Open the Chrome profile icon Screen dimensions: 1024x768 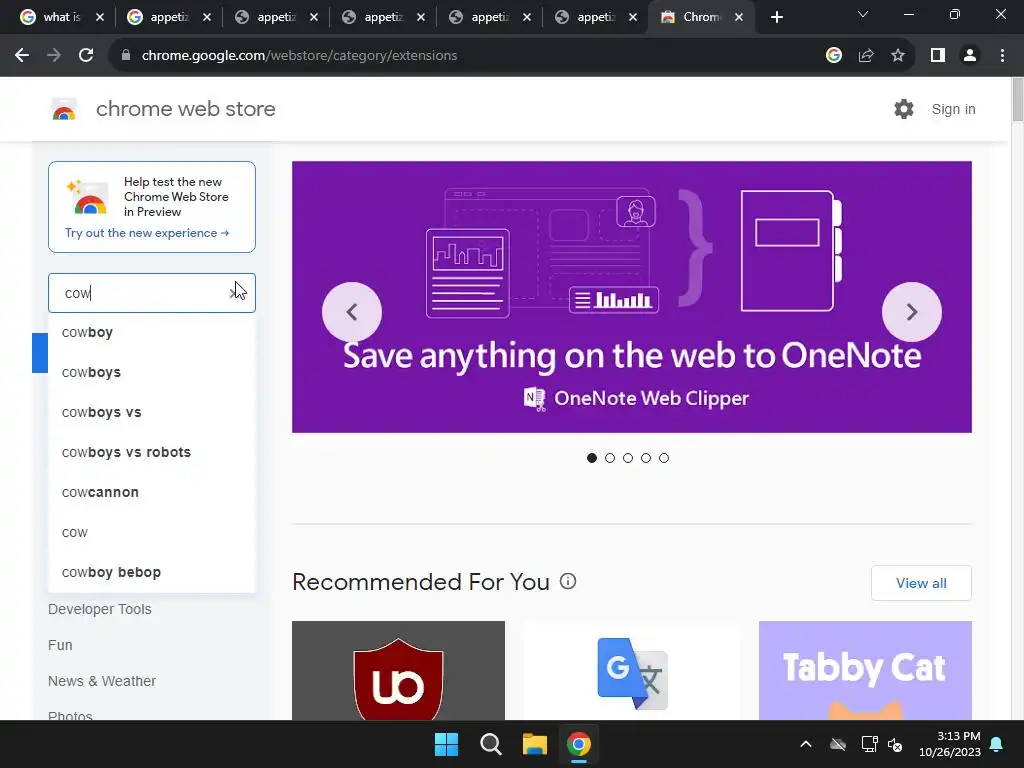point(970,56)
